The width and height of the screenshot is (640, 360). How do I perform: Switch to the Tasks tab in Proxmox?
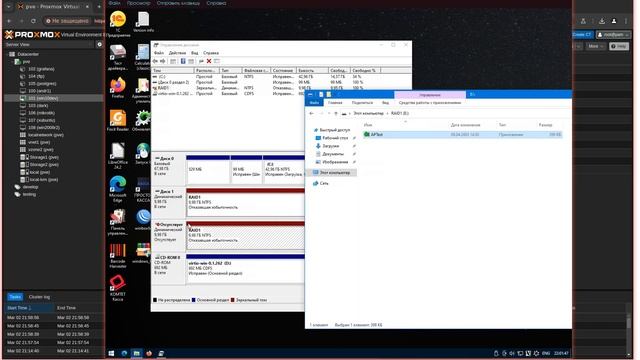click(15, 297)
